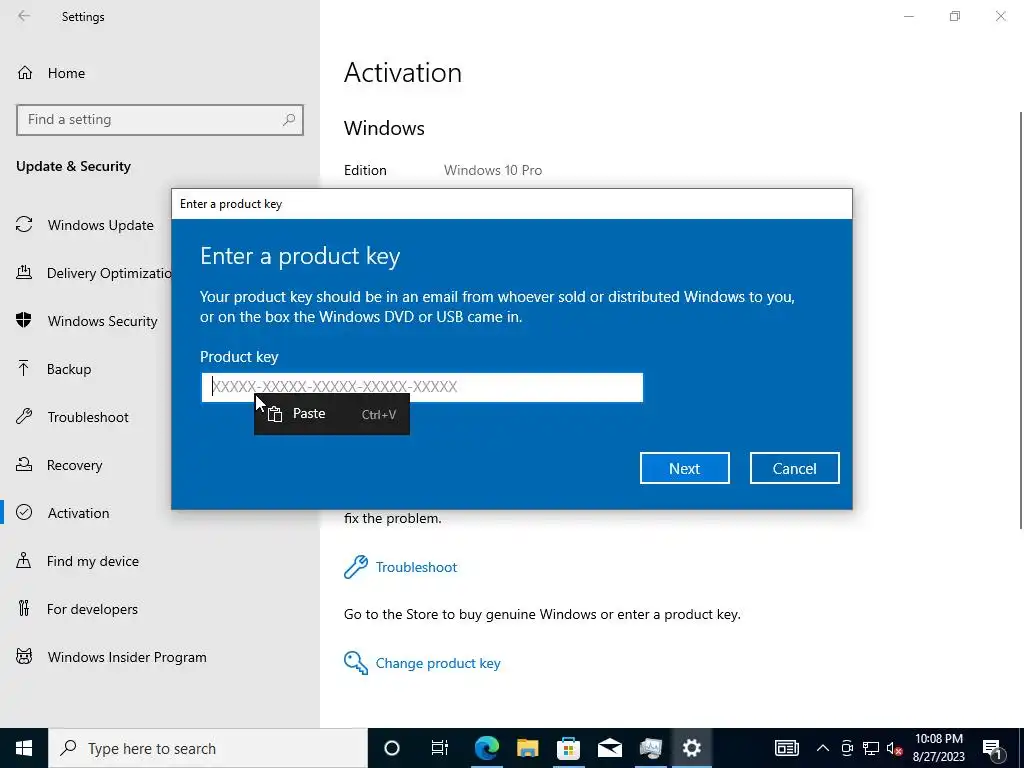Cancel the Enter a product key dialog
Image resolution: width=1024 pixels, height=768 pixels.
[794, 468]
